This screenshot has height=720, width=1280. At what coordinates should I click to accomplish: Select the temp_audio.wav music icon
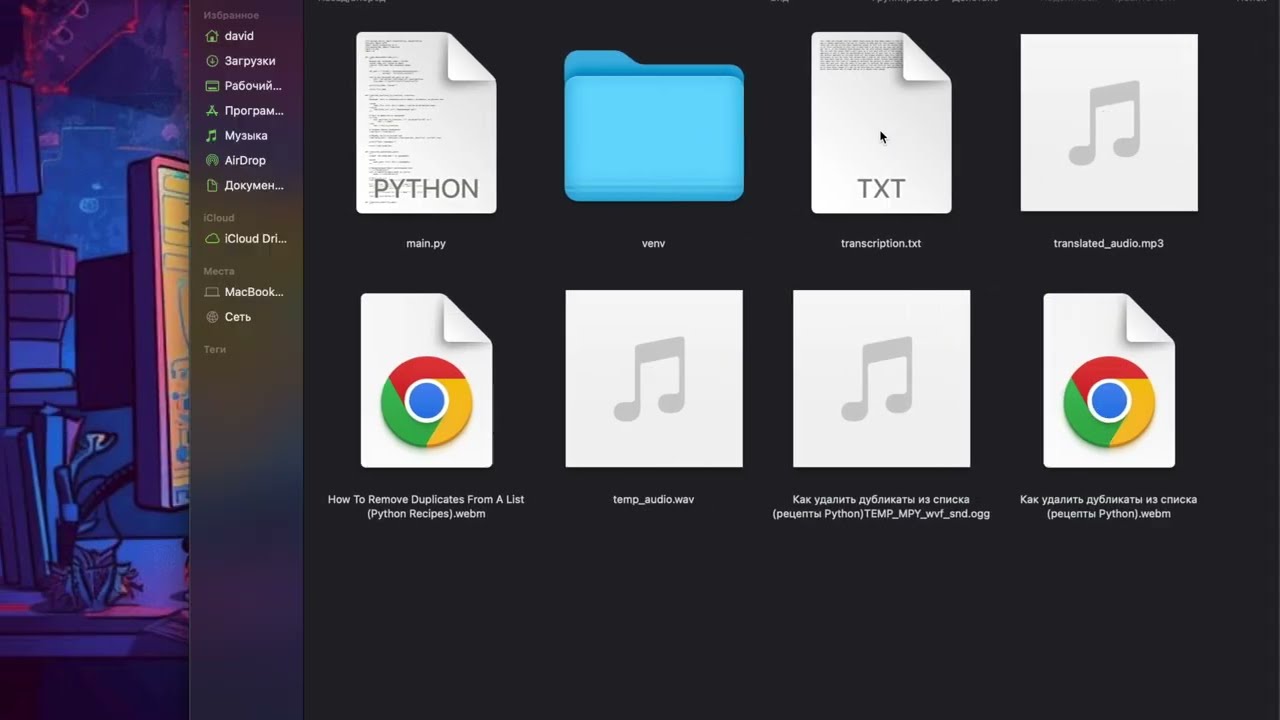pyautogui.click(x=654, y=379)
